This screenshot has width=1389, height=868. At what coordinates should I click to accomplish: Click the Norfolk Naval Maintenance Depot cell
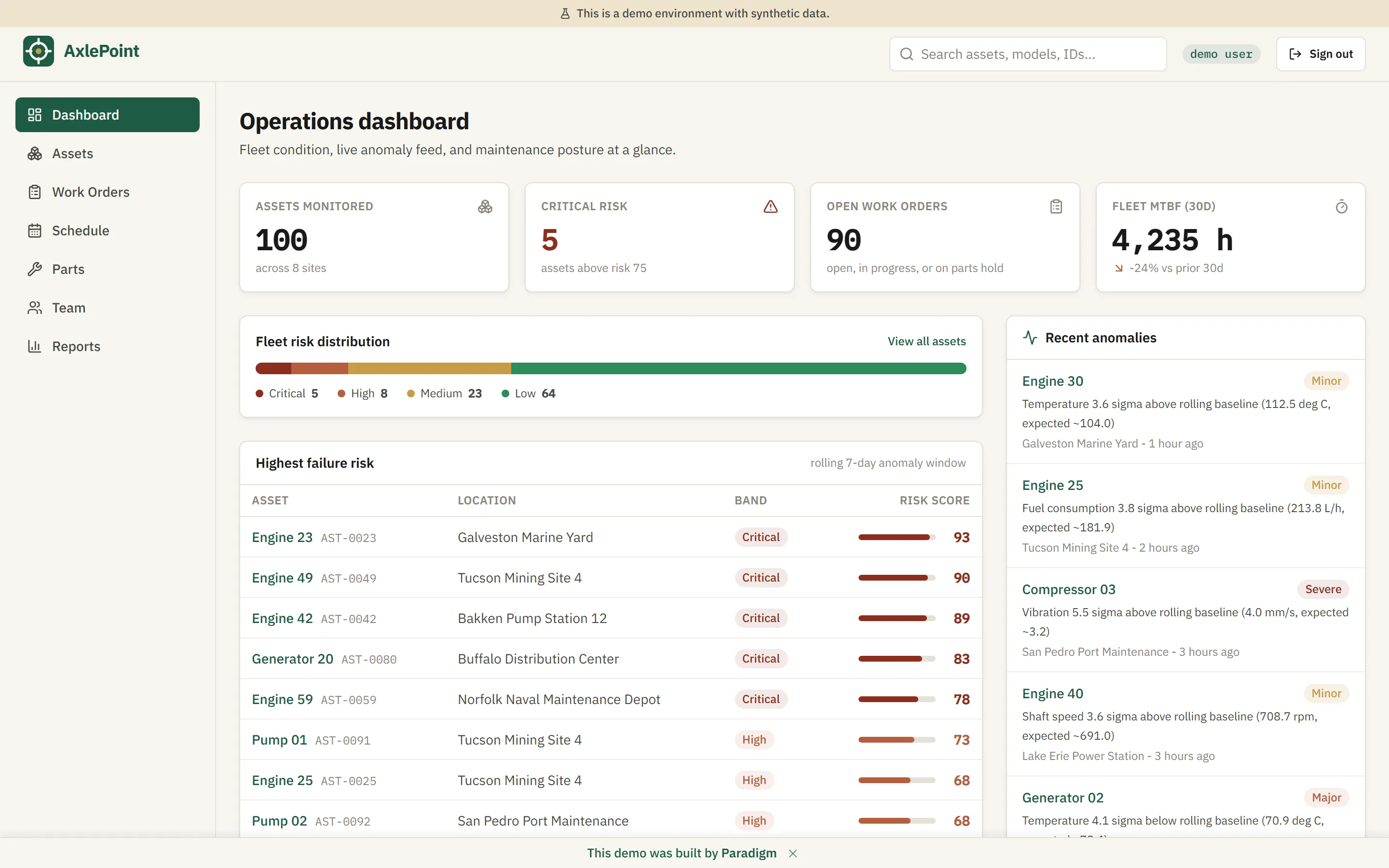click(x=558, y=699)
